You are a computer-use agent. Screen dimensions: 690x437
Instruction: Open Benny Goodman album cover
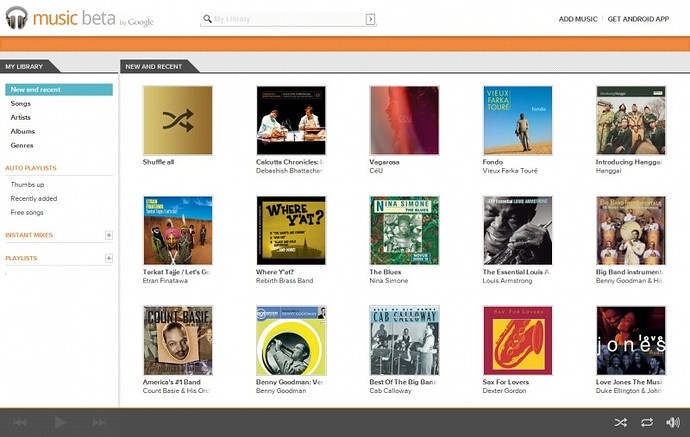click(291, 341)
